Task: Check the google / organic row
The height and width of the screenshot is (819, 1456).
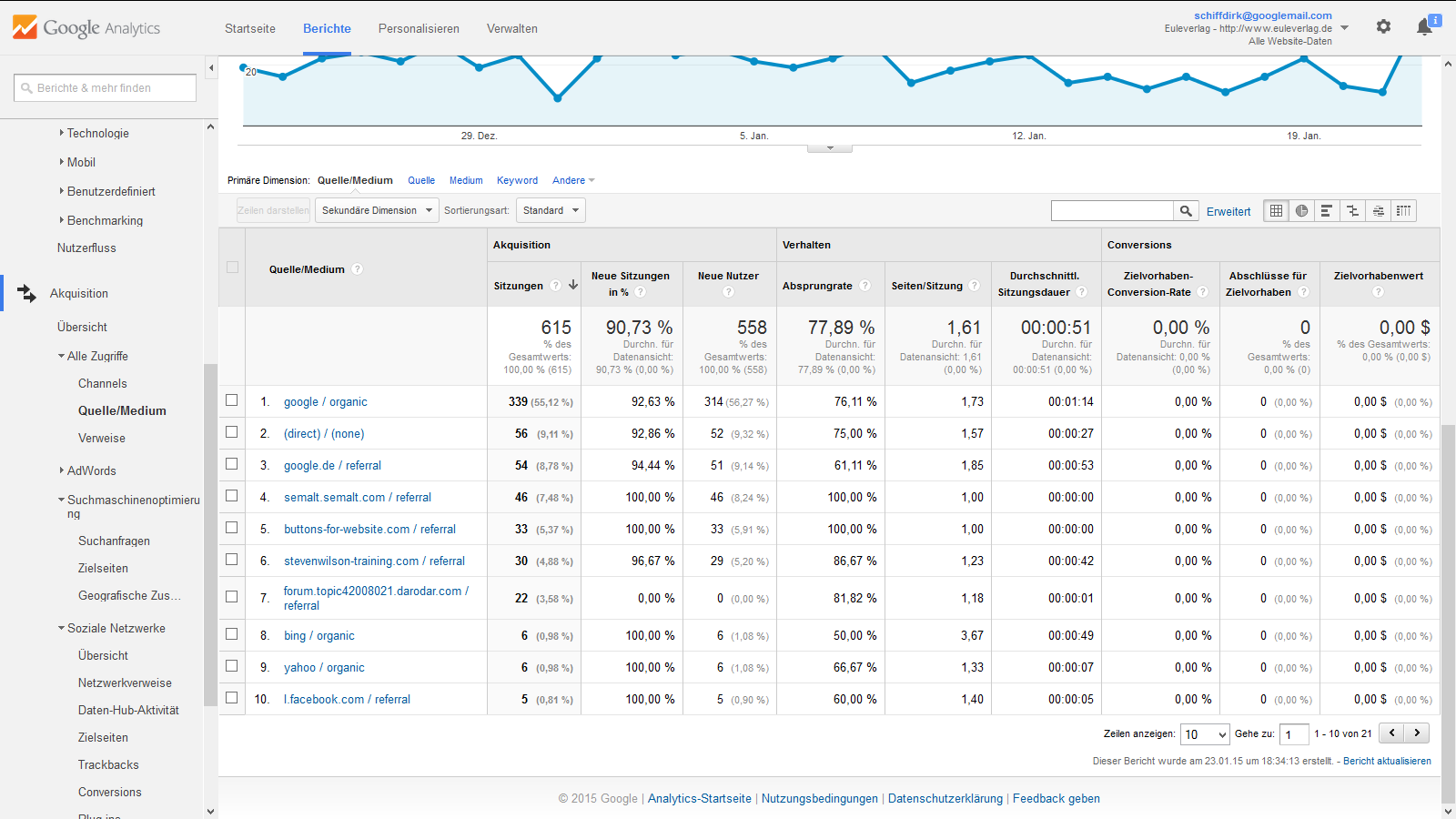Action: (232, 400)
